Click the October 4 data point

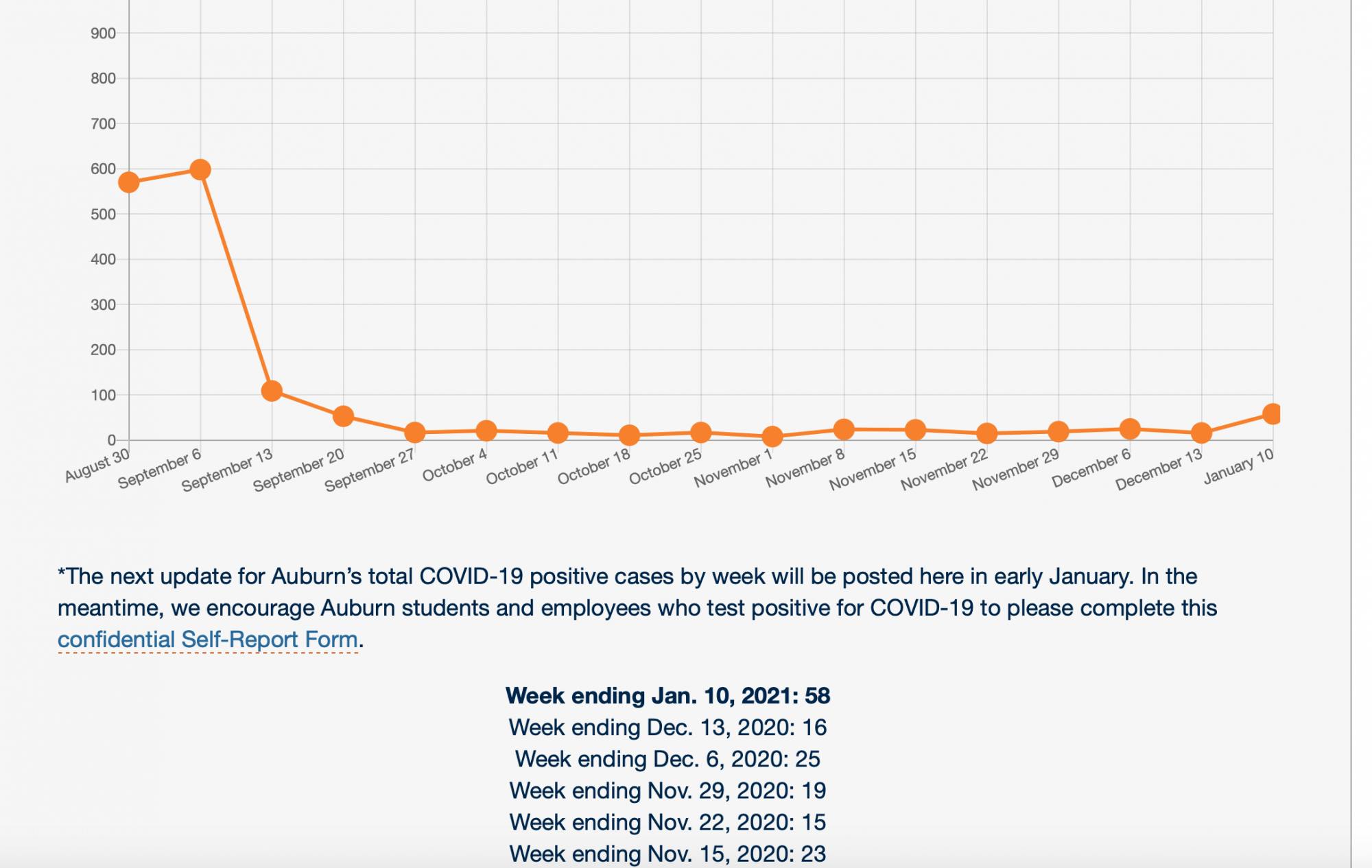point(486,431)
